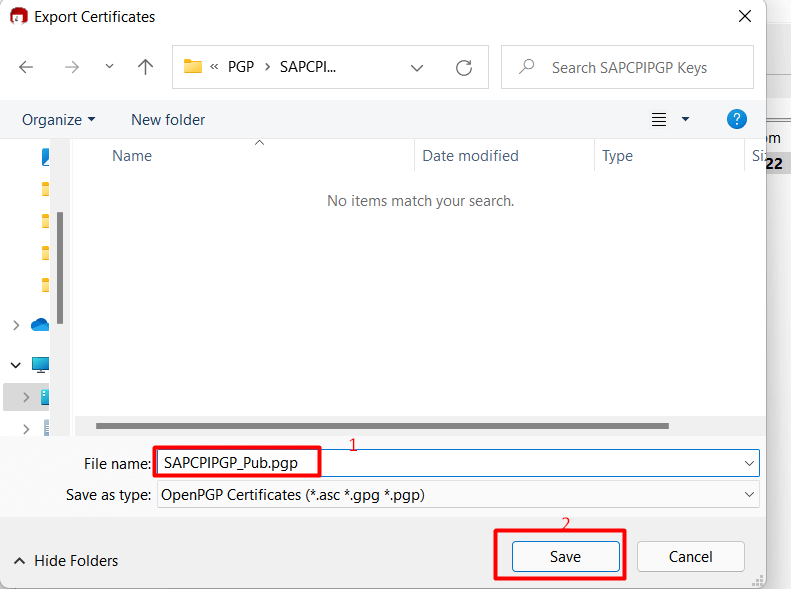Click the horizontal scrollbar of file list
Screen dimensions: 791x589
click(382, 426)
